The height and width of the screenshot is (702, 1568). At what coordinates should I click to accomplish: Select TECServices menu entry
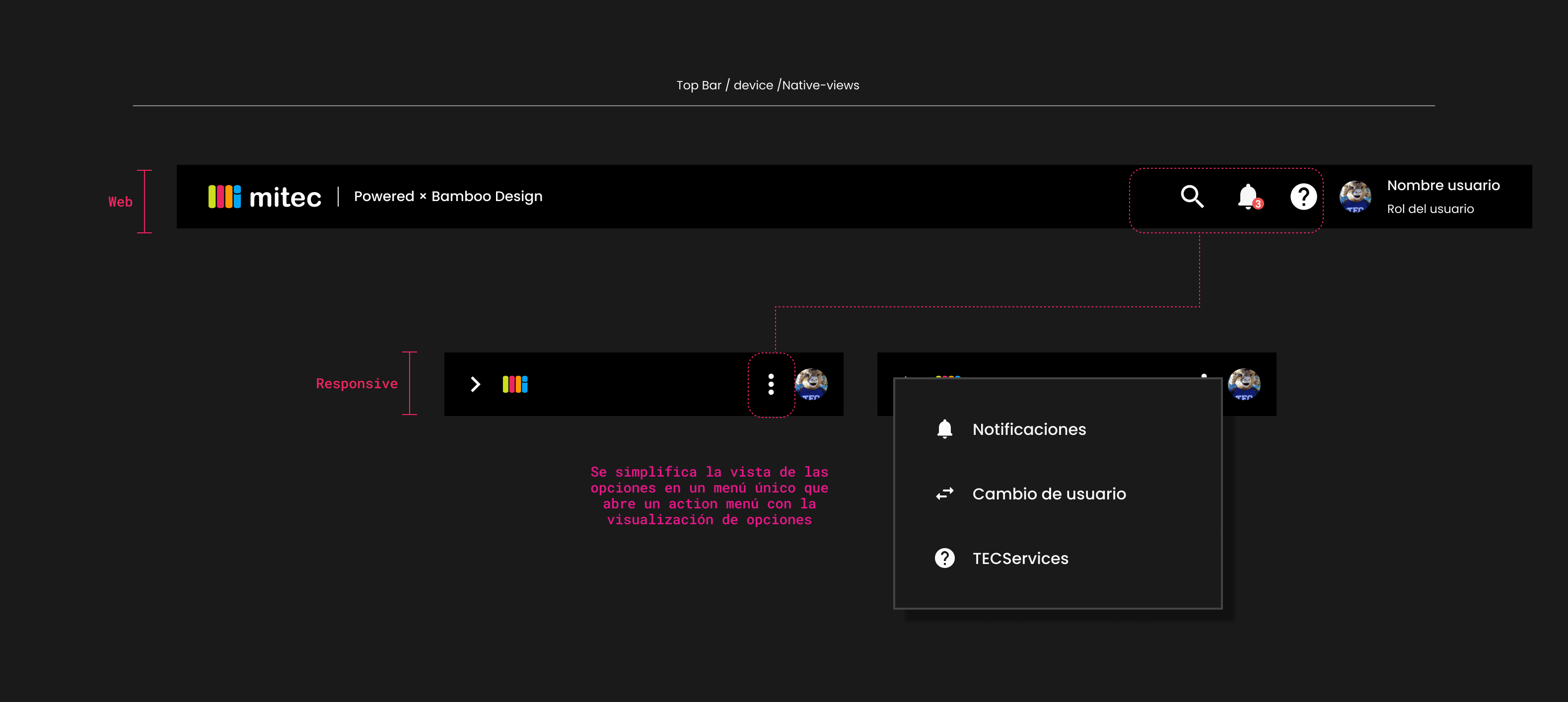pyautogui.click(x=1058, y=559)
